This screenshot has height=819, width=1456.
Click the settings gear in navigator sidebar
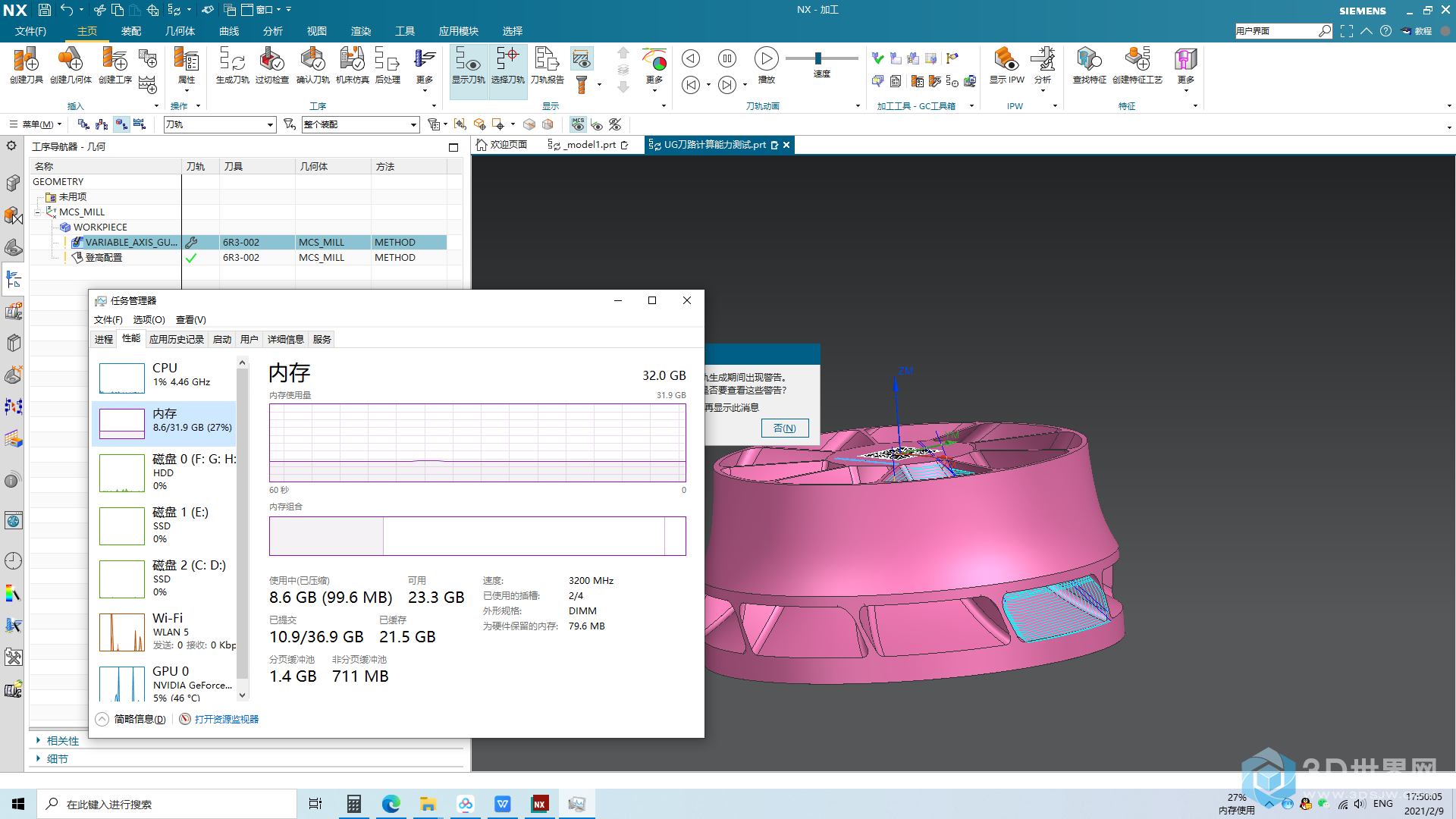(x=12, y=146)
